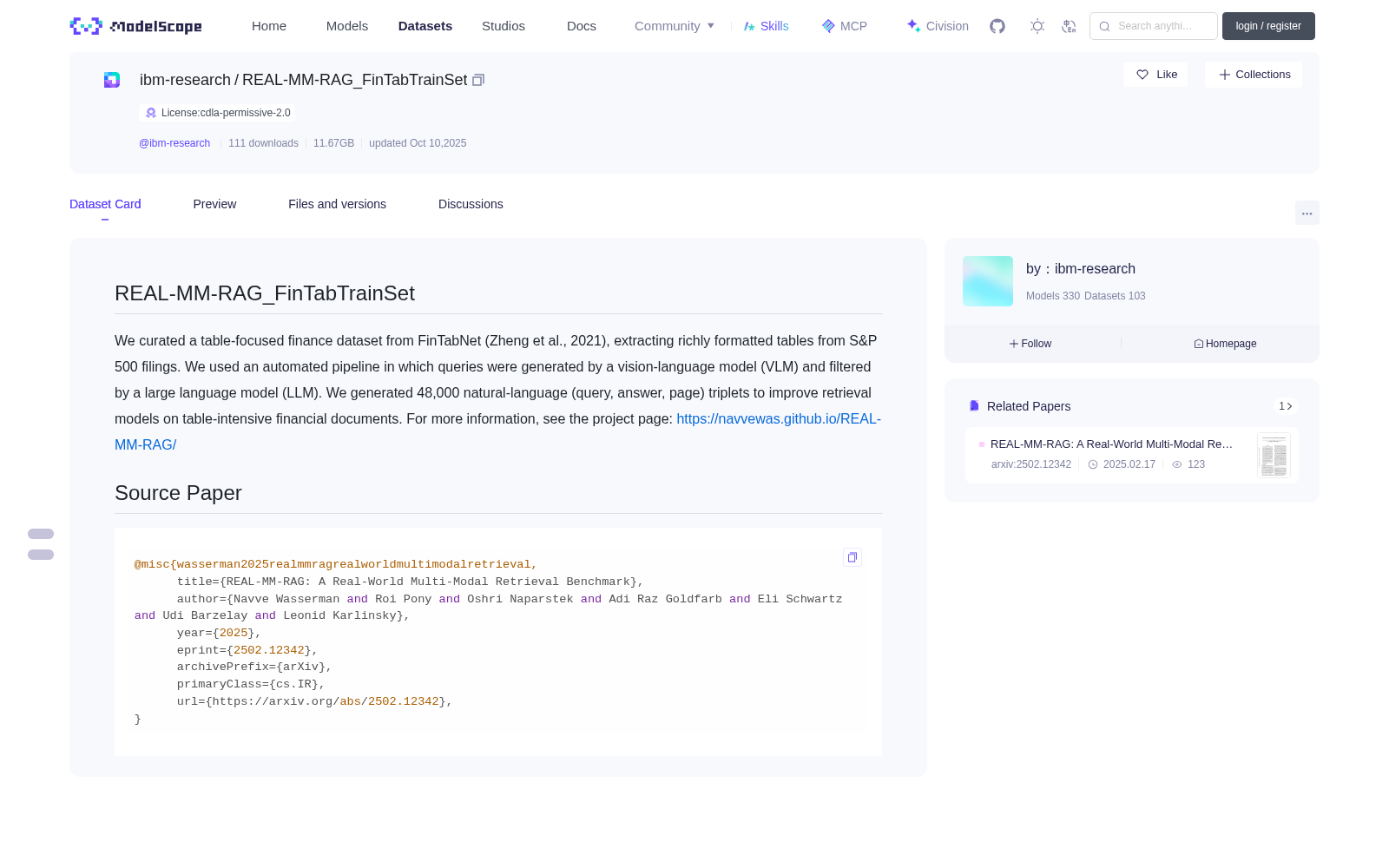The width and height of the screenshot is (1389, 868).
Task: Click the search magnifier icon
Action: point(1105,26)
